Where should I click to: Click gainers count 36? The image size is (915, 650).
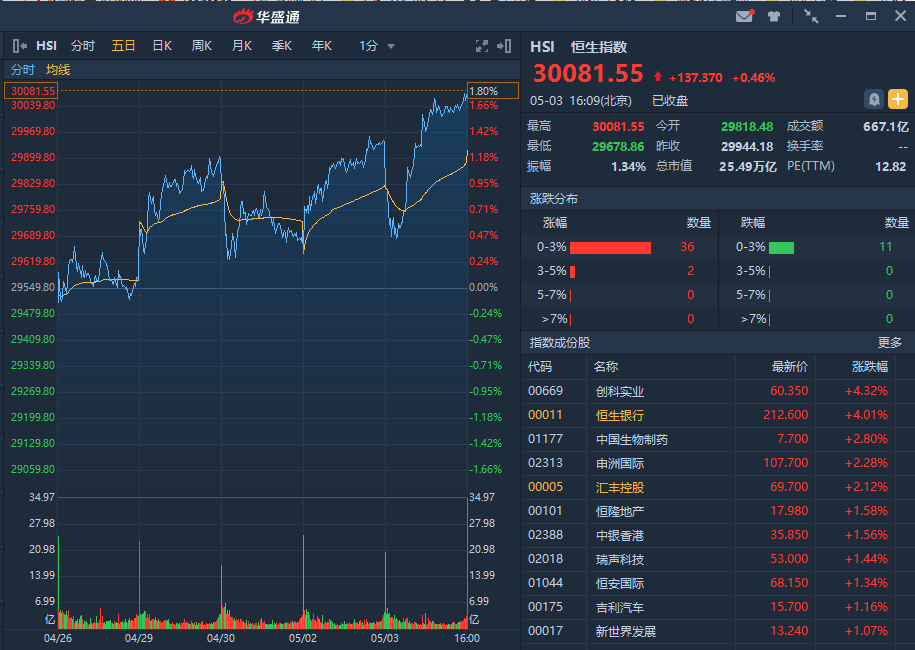pyautogui.click(x=687, y=247)
